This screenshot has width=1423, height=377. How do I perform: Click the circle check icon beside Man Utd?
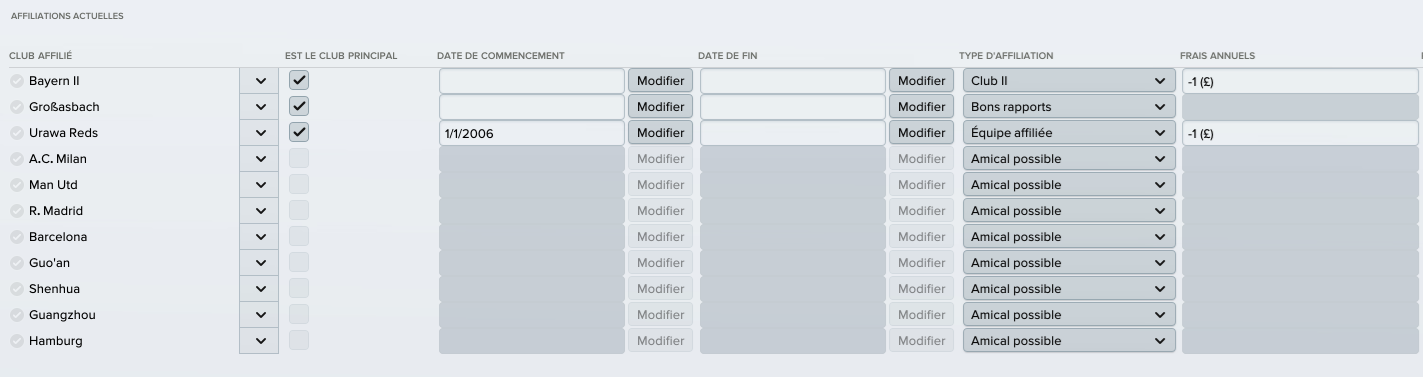(x=17, y=185)
